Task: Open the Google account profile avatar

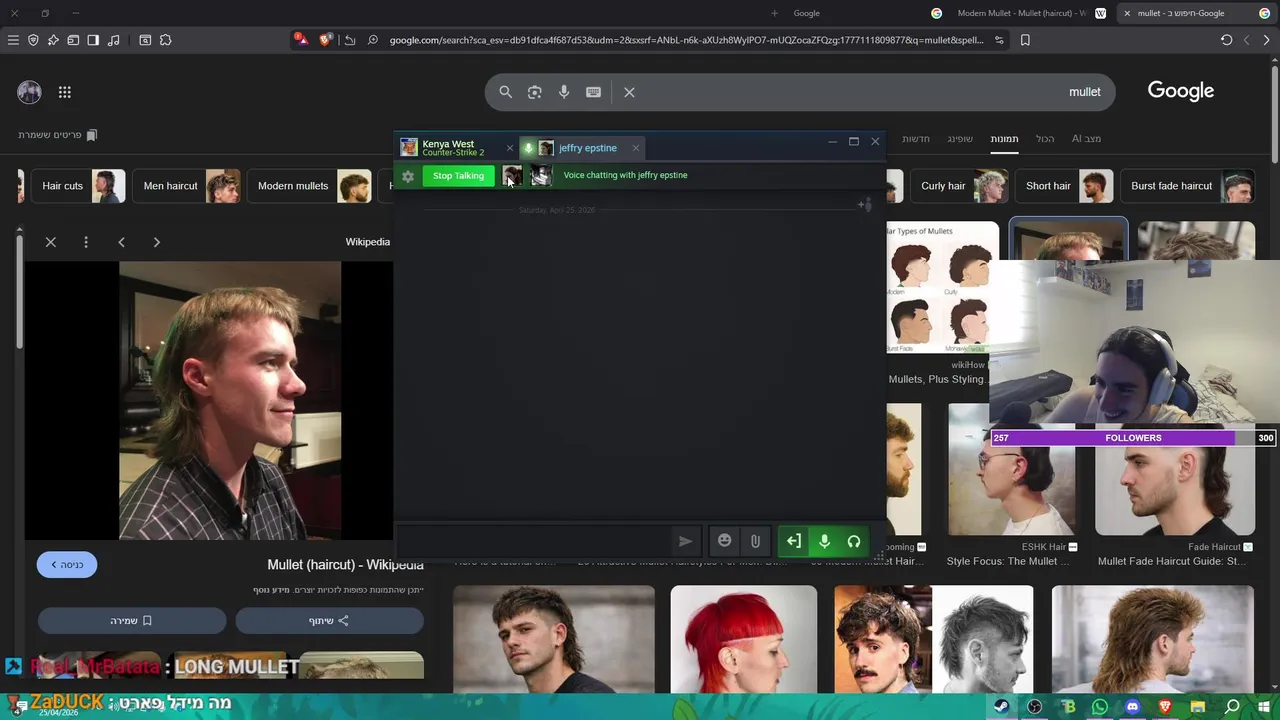Action: pos(29,92)
